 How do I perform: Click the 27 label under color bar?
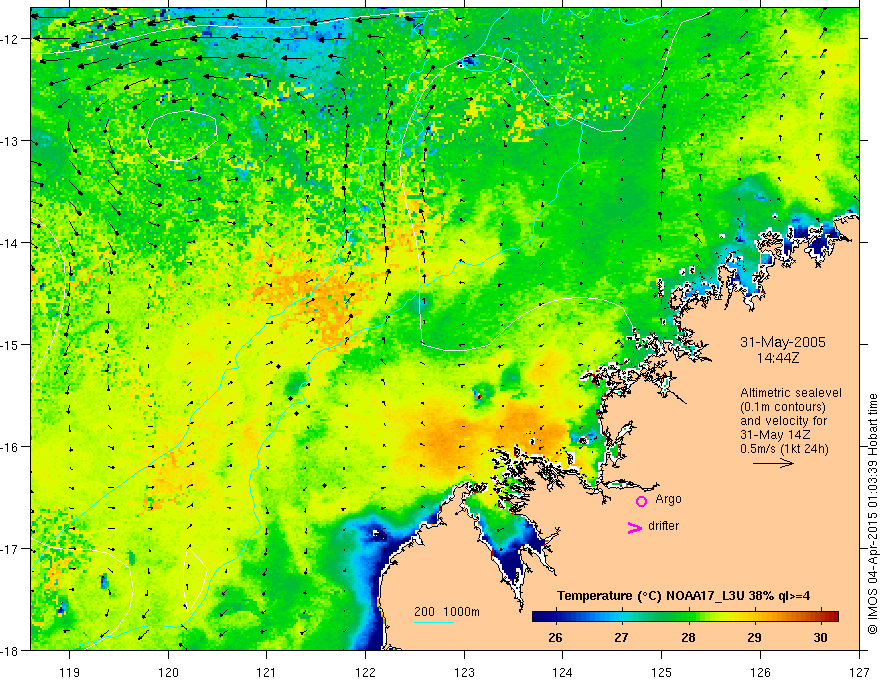coord(621,637)
